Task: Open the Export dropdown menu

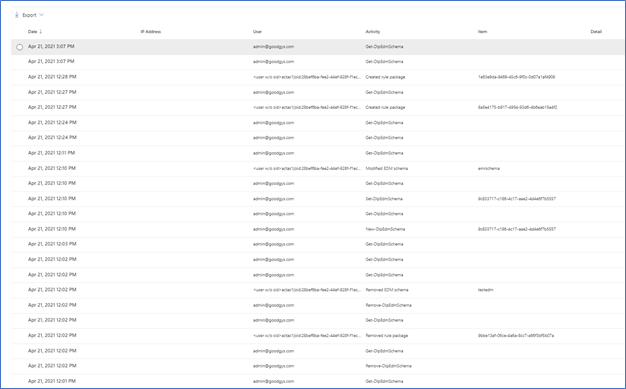Action: pyautogui.click(x=29, y=15)
